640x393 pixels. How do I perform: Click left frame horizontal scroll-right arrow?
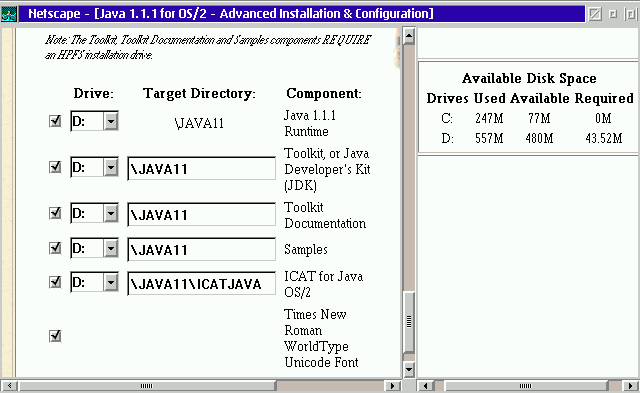393,386
